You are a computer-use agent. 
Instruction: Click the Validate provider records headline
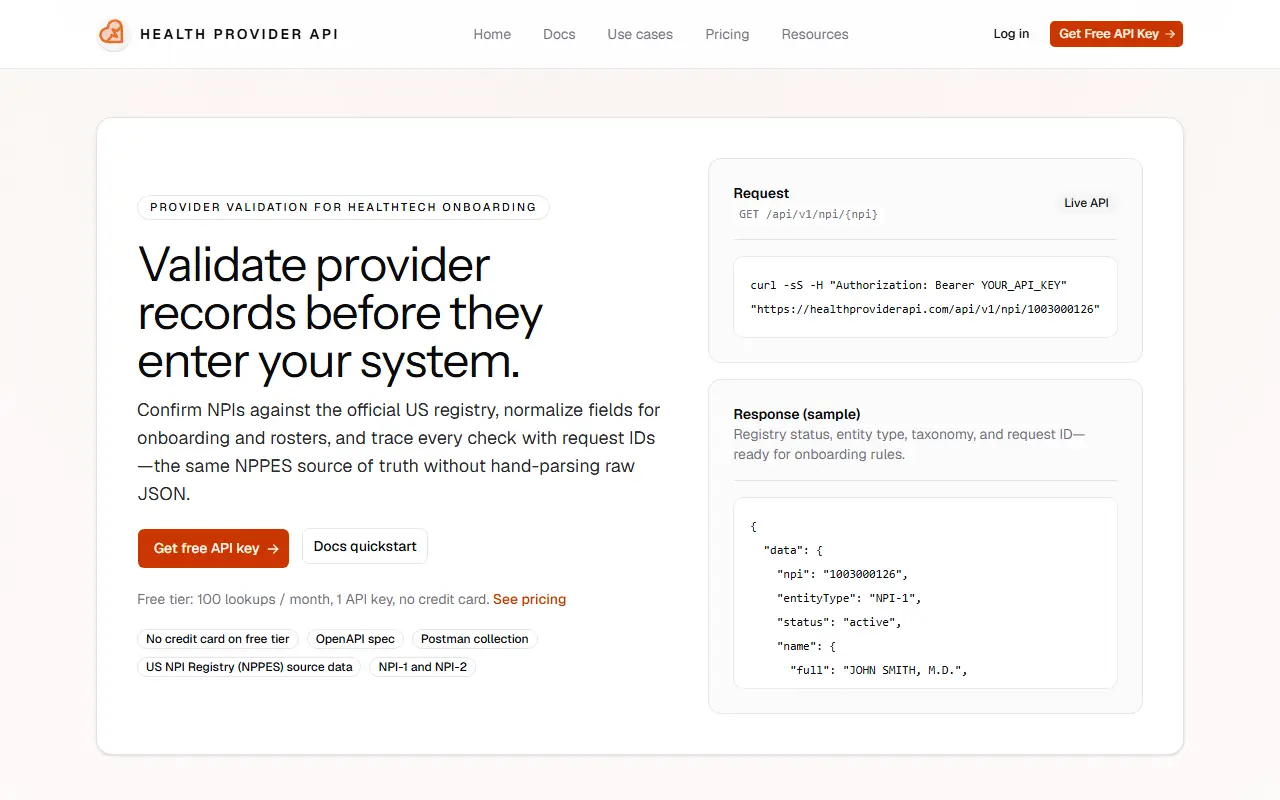click(x=341, y=313)
